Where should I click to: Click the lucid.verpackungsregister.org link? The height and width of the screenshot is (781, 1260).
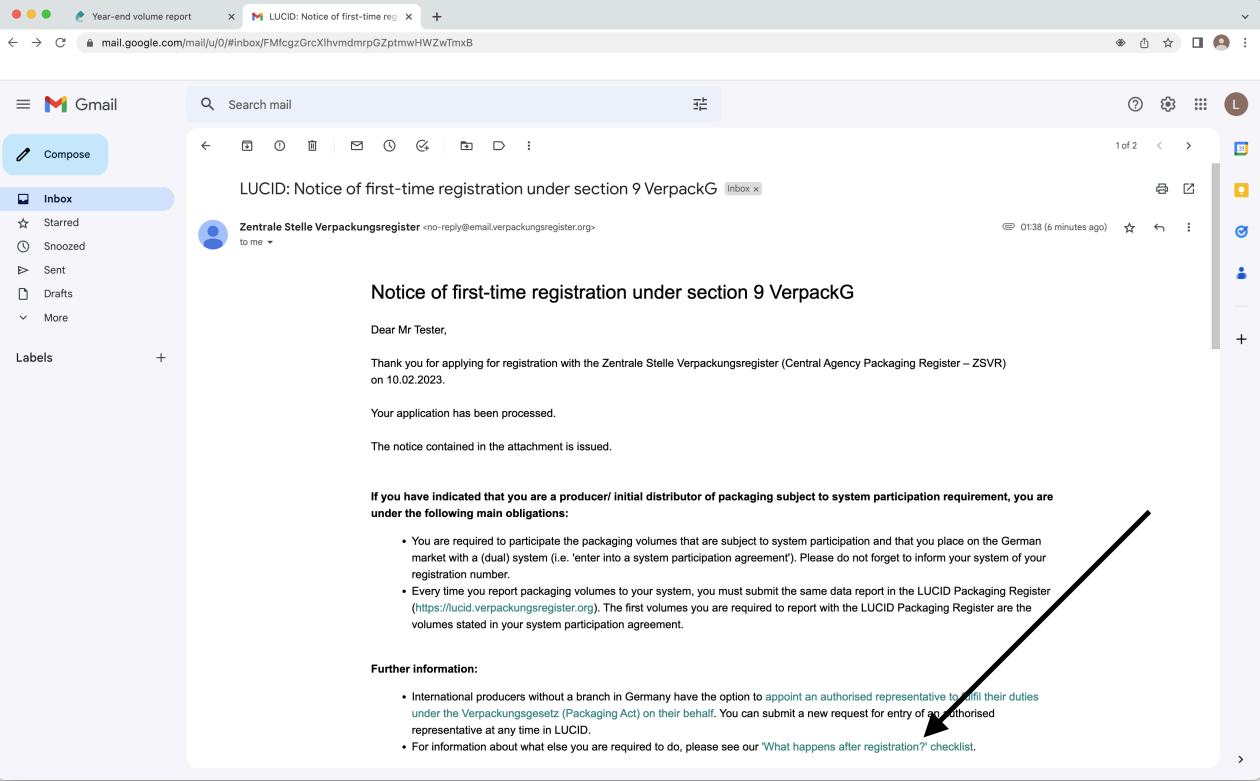point(504,608)
